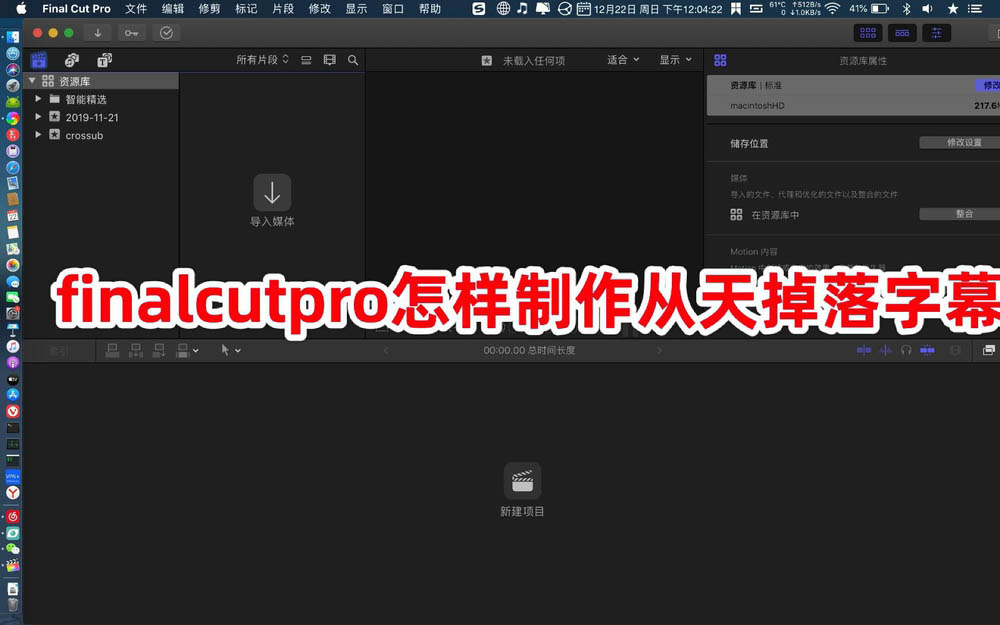Click the browser search magnifier
This screenshot has width=1000, height=625.
[x=353, y=60]
